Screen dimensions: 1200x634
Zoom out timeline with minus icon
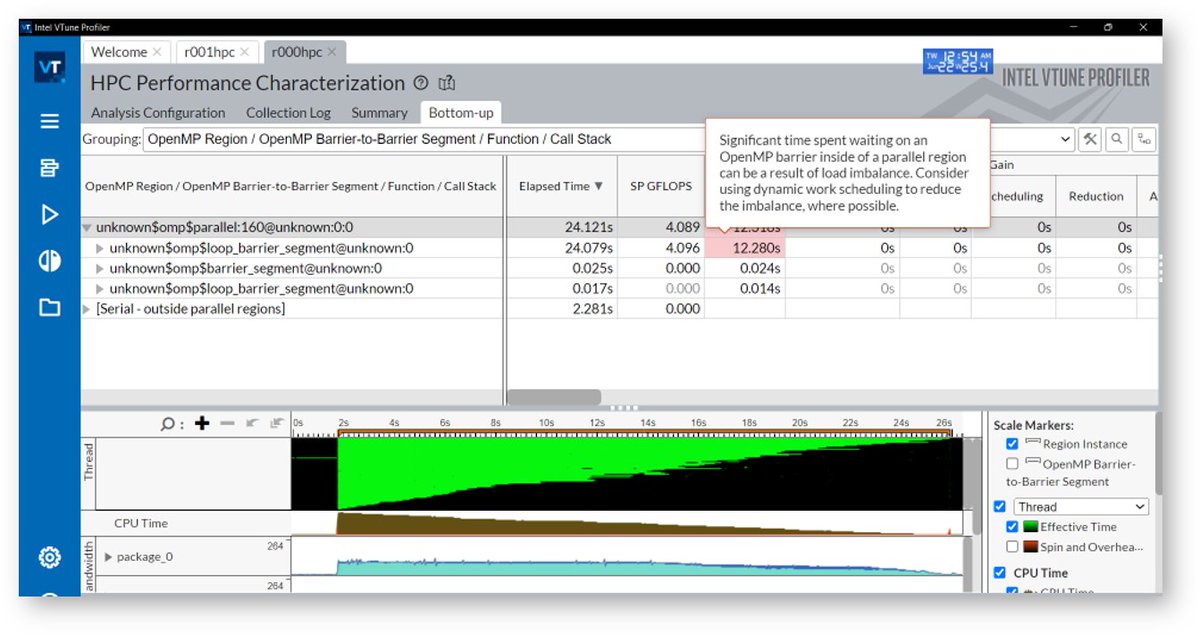point(227,423)
